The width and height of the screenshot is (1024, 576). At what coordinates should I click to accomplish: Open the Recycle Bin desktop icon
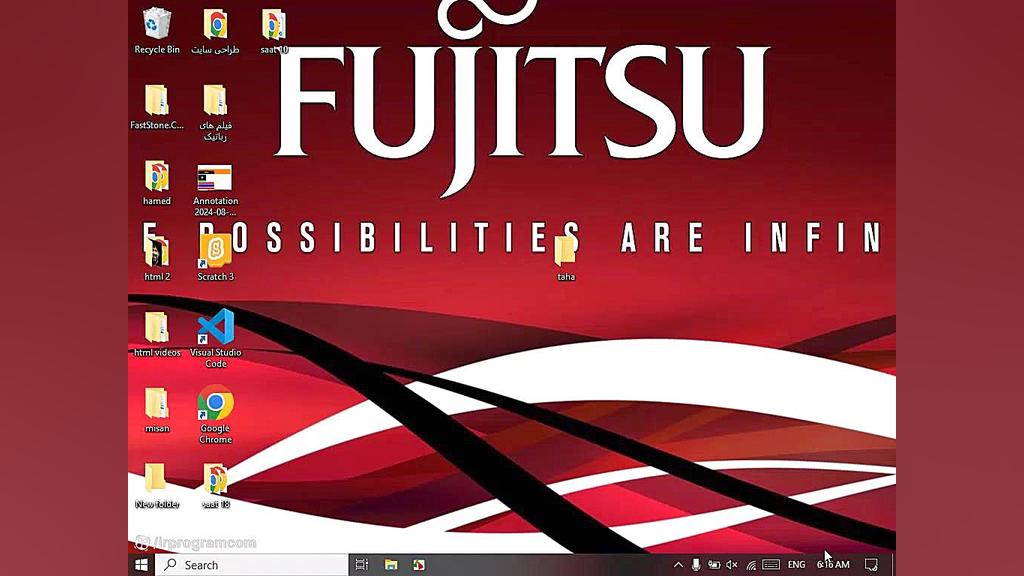(157, 31)
